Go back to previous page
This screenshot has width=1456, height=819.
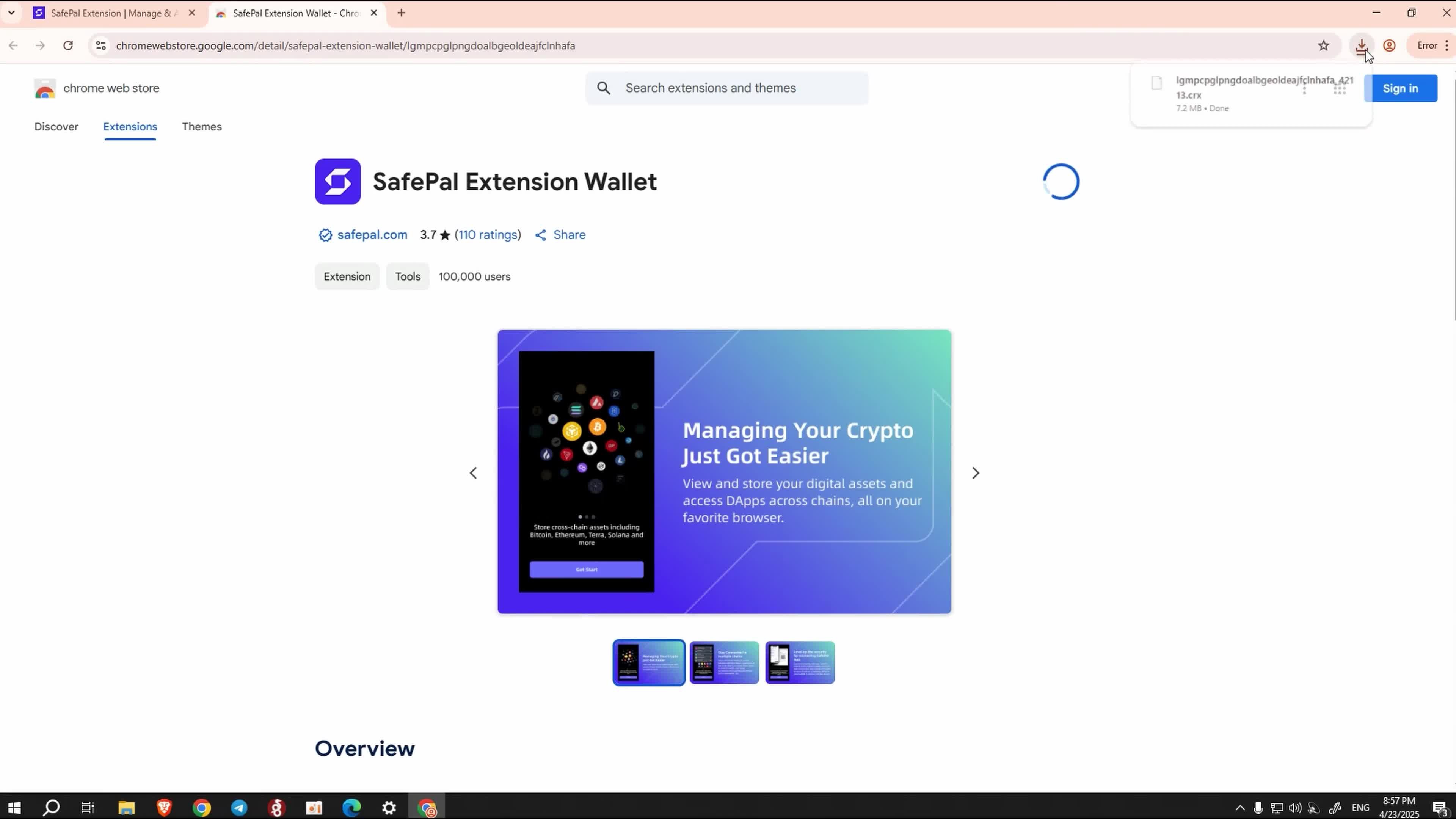14,46
